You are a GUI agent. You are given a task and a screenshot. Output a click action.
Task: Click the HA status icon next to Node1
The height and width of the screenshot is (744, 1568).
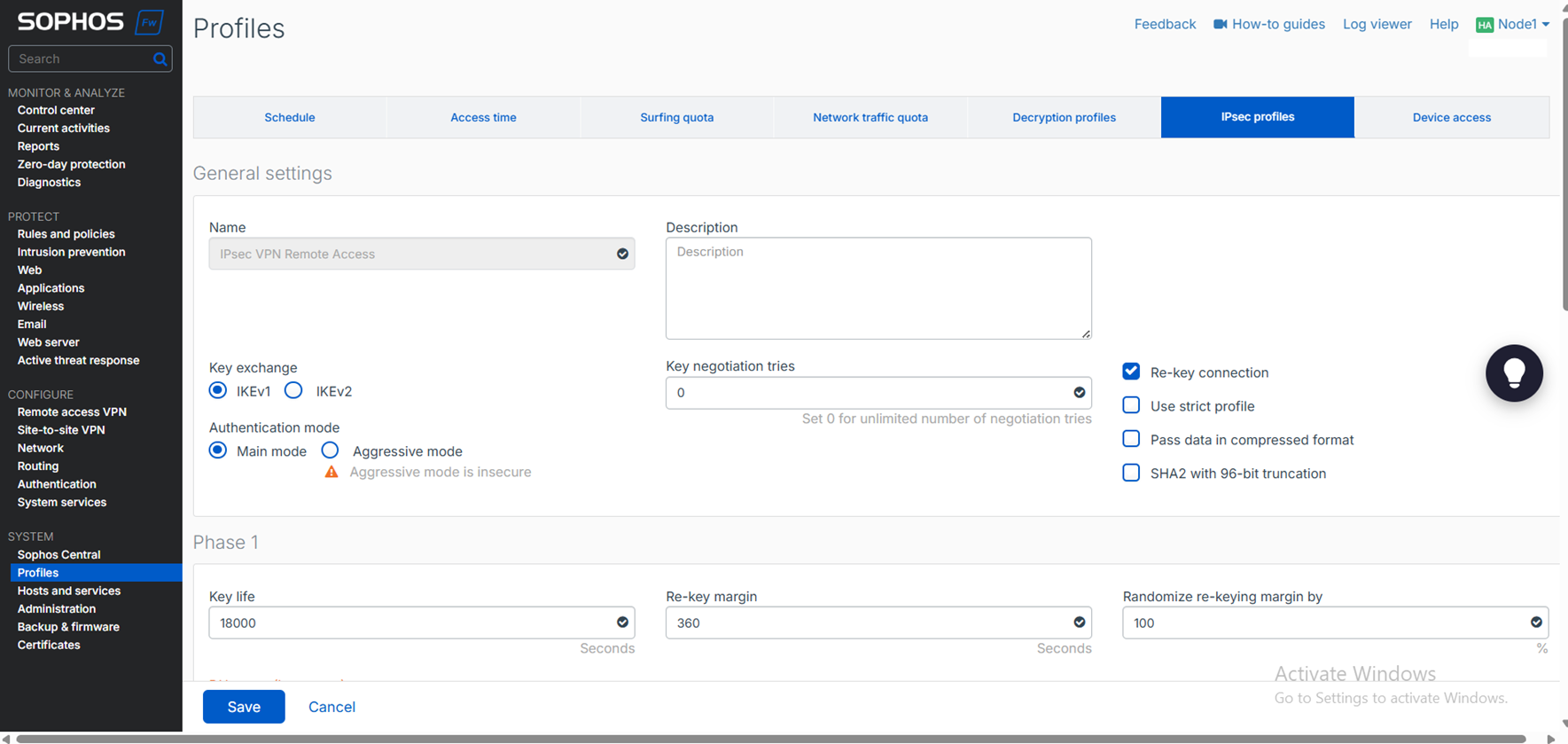(x=1485, y=25)
